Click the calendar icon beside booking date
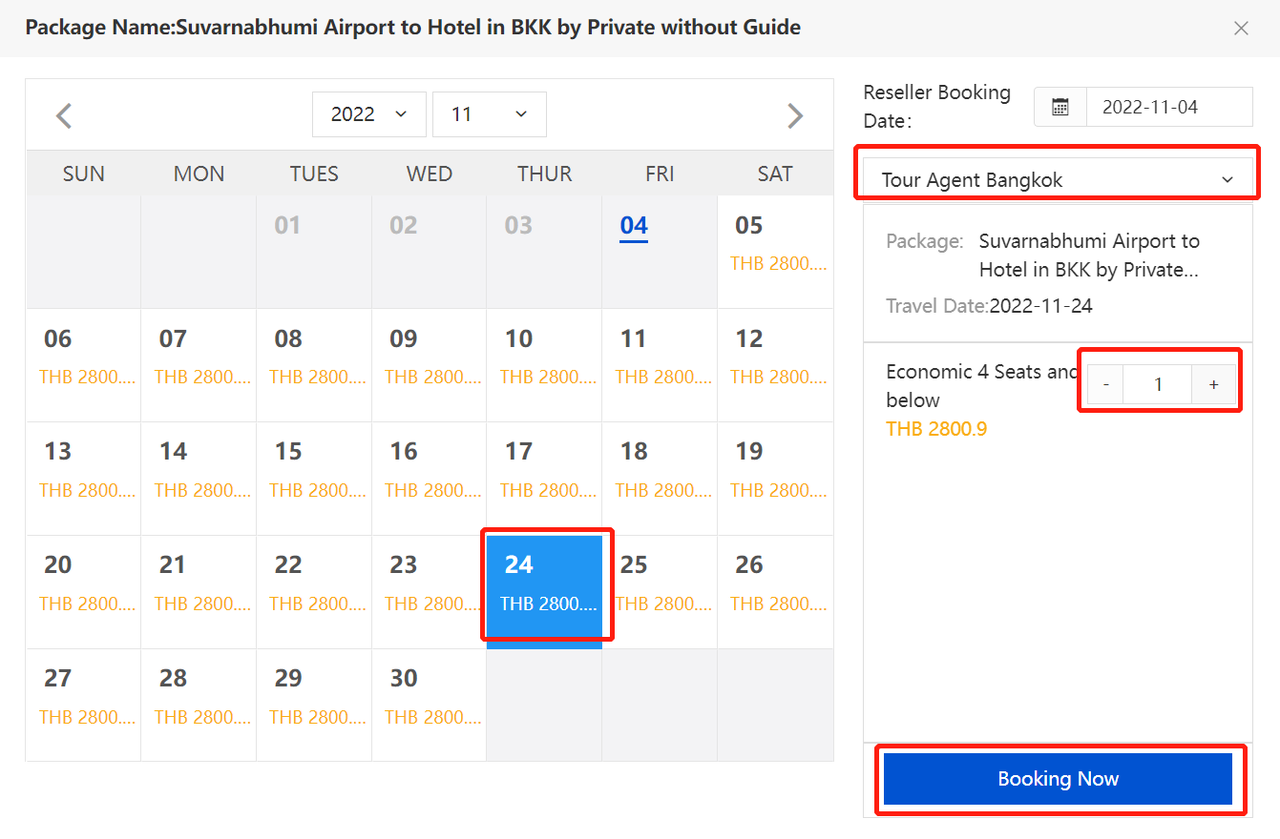 (1061, 107)
